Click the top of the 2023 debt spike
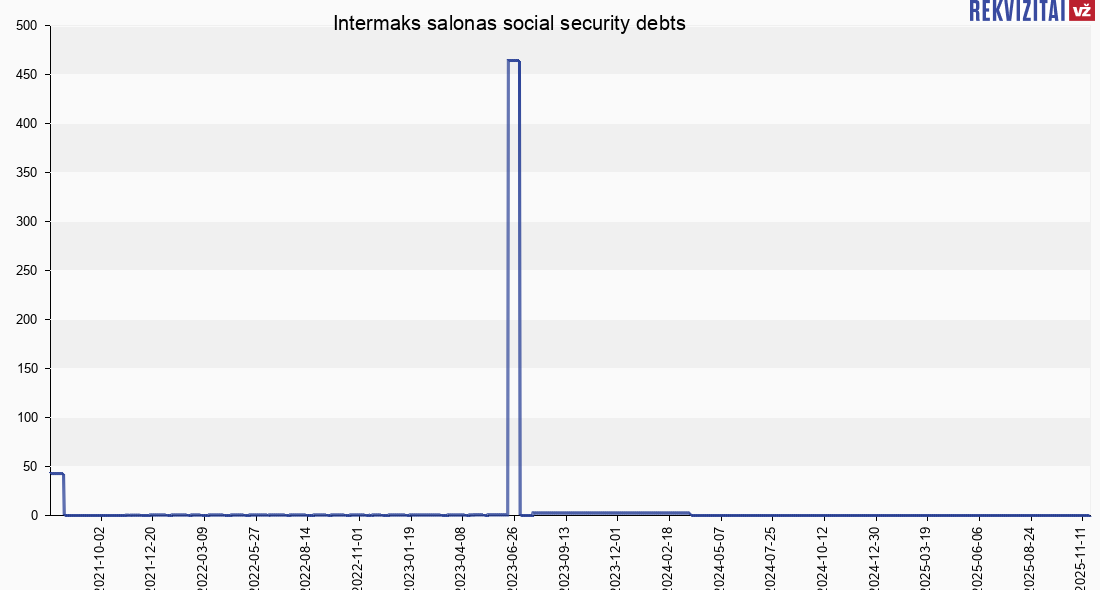 pyautogui.click(x=513, y=61)
